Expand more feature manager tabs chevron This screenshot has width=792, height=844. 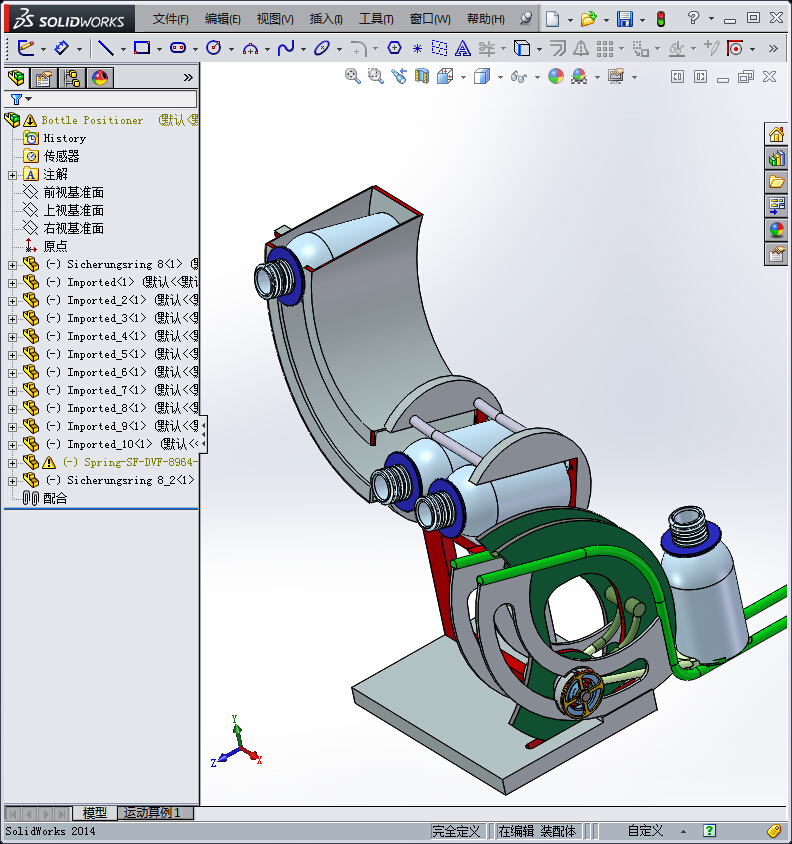[188, 78]
